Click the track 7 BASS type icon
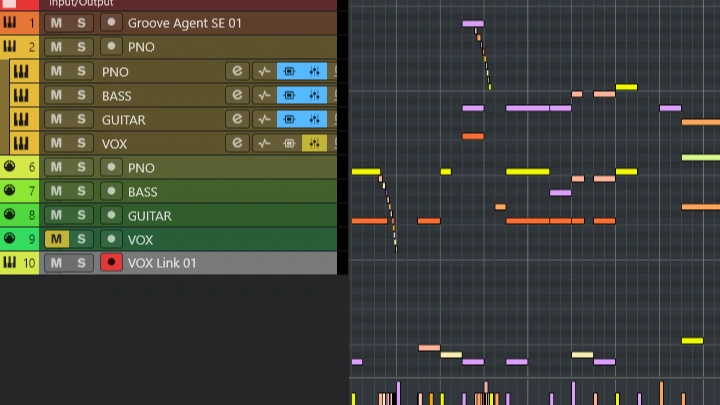The image size is (720, 405). point(10,190)
